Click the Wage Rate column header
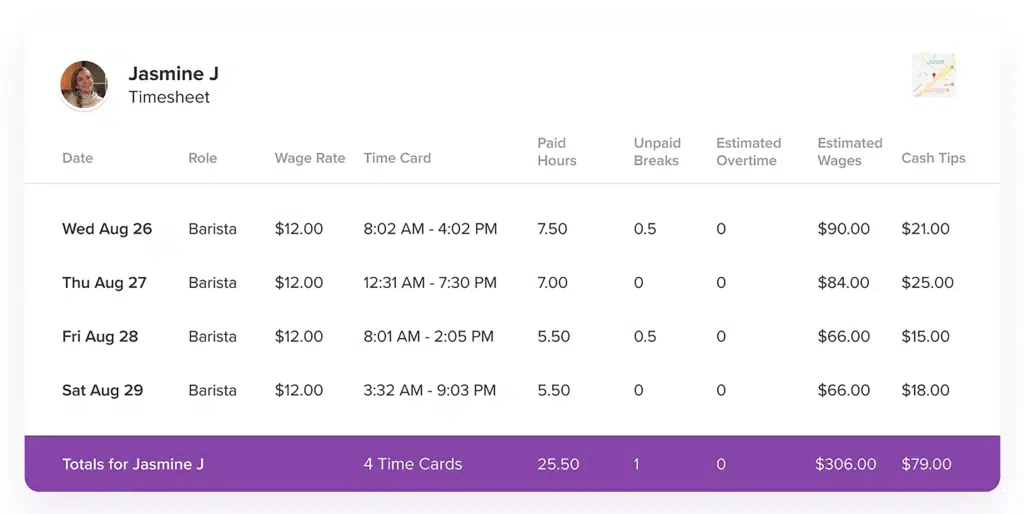This screenshot has width=1024, height=514. point(310,158)
